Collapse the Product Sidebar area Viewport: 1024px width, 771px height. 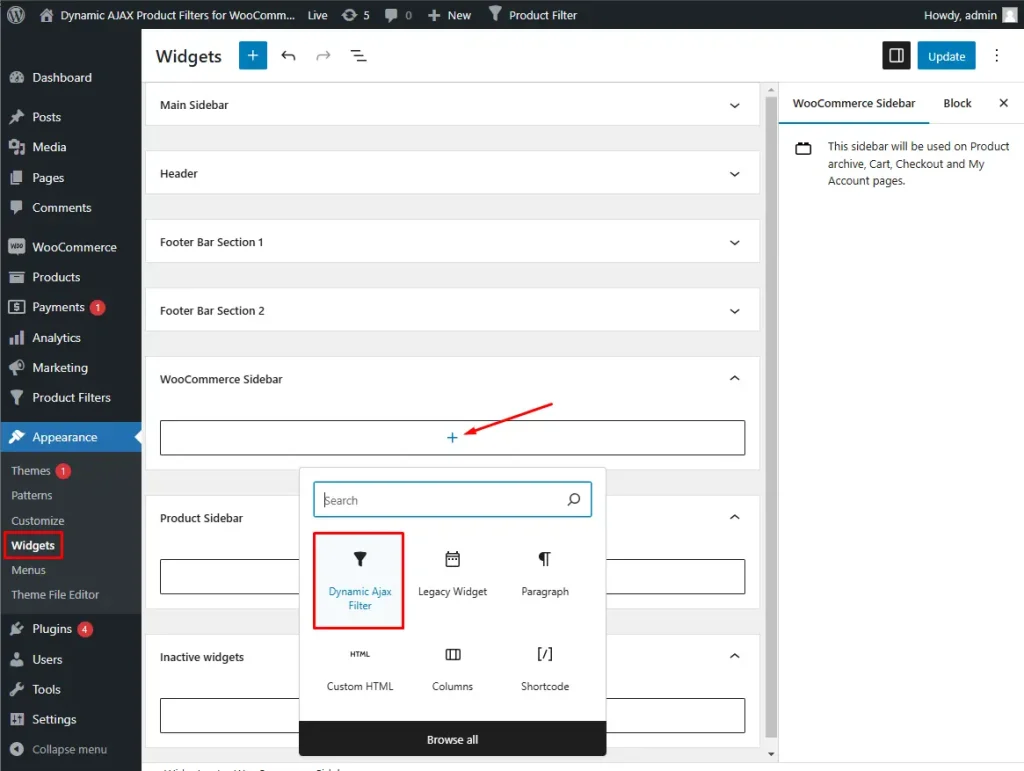point(735,518)
